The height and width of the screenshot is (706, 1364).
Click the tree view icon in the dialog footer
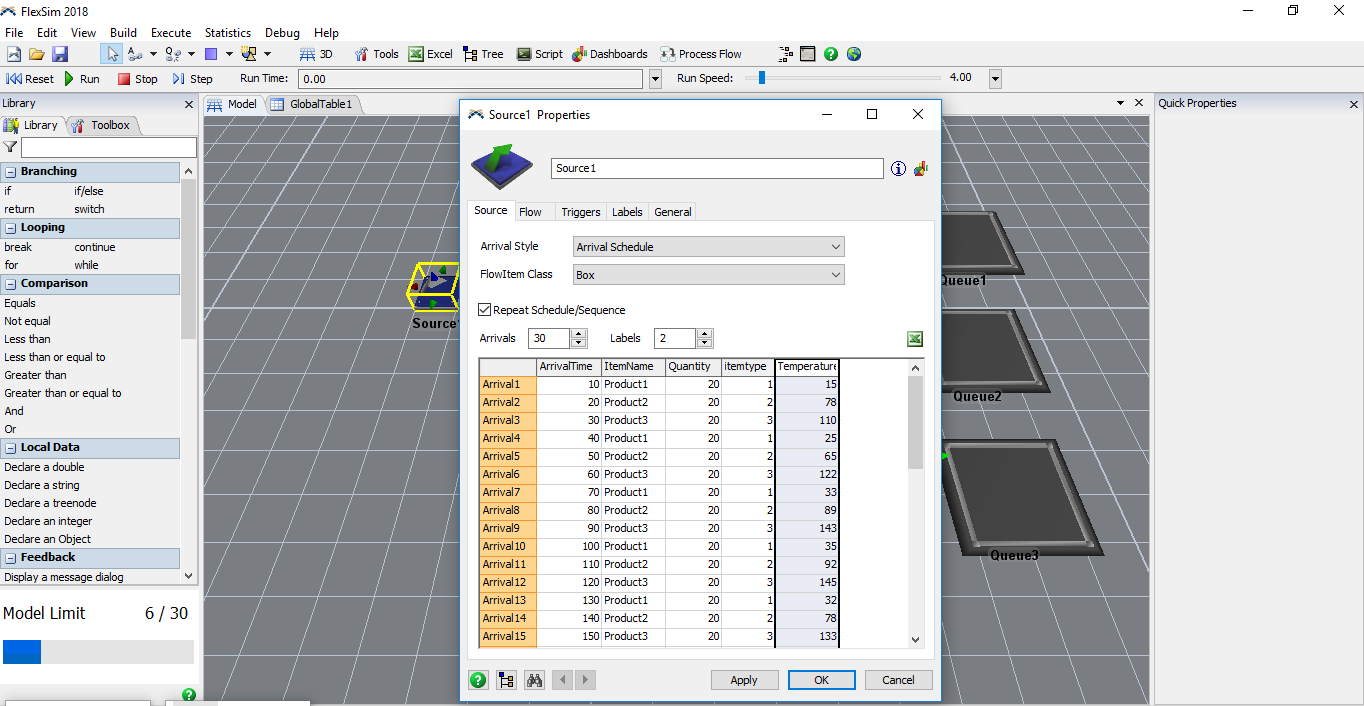506,680
